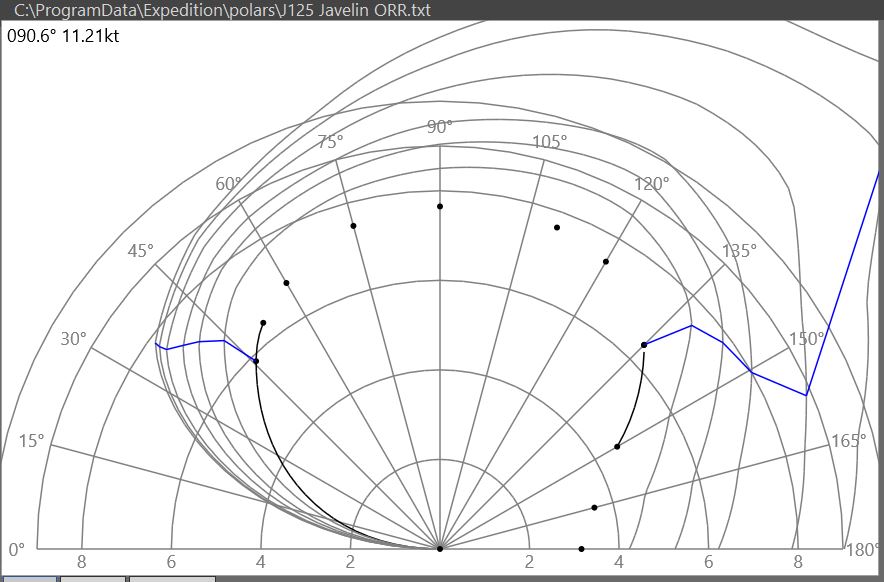
Task: Click the 135° angle label
Action: (x=739, y=251)
